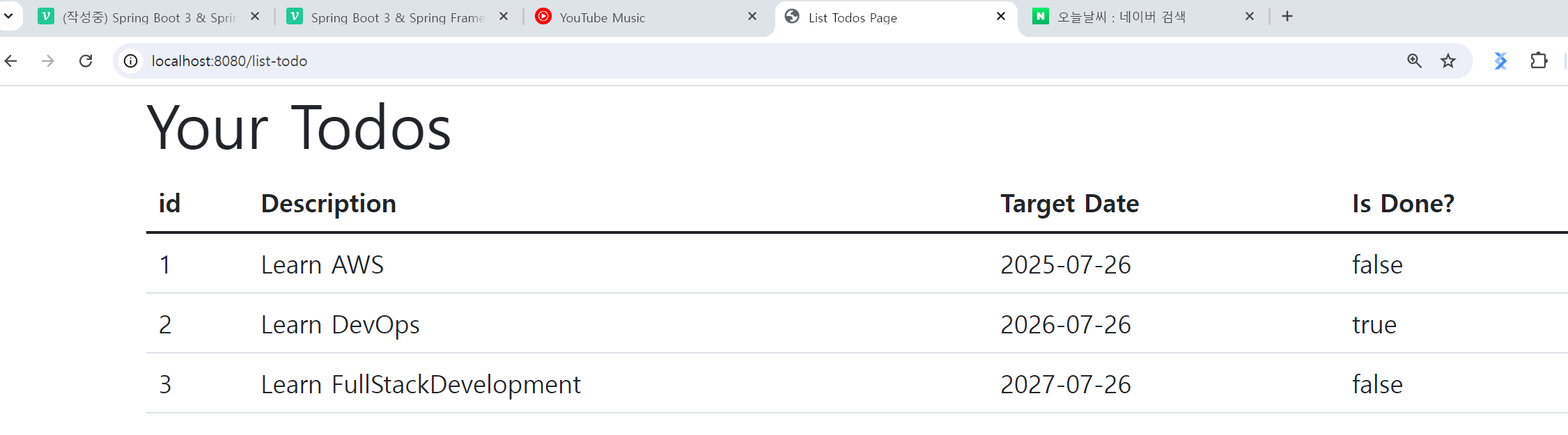
Task: Click the browser back arrow
Action: [x=11, y=61]
